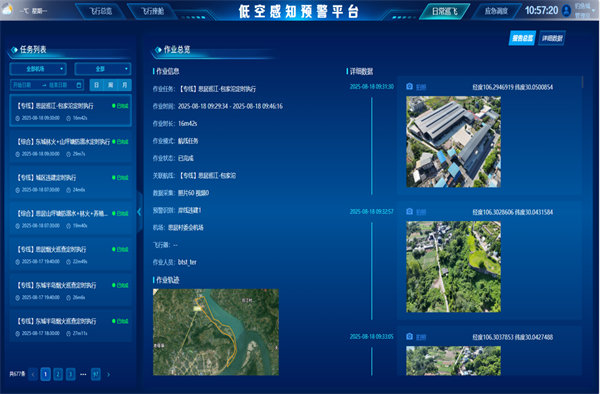Collapse the task list panel with the left arrow
The height and width of the screenshot is (394, 600).
pos(139,212)
